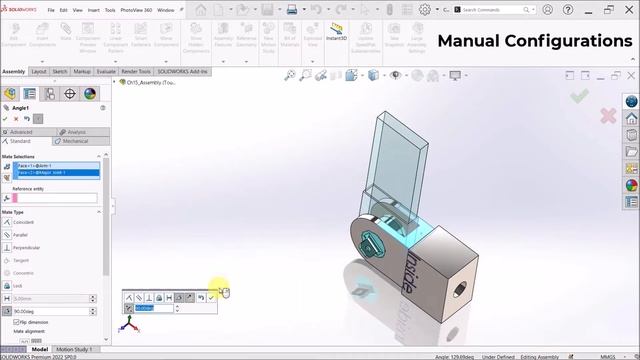Open the FeatureManager design tree tab
This screenshot has width=640, height=360.
[10, 93]
